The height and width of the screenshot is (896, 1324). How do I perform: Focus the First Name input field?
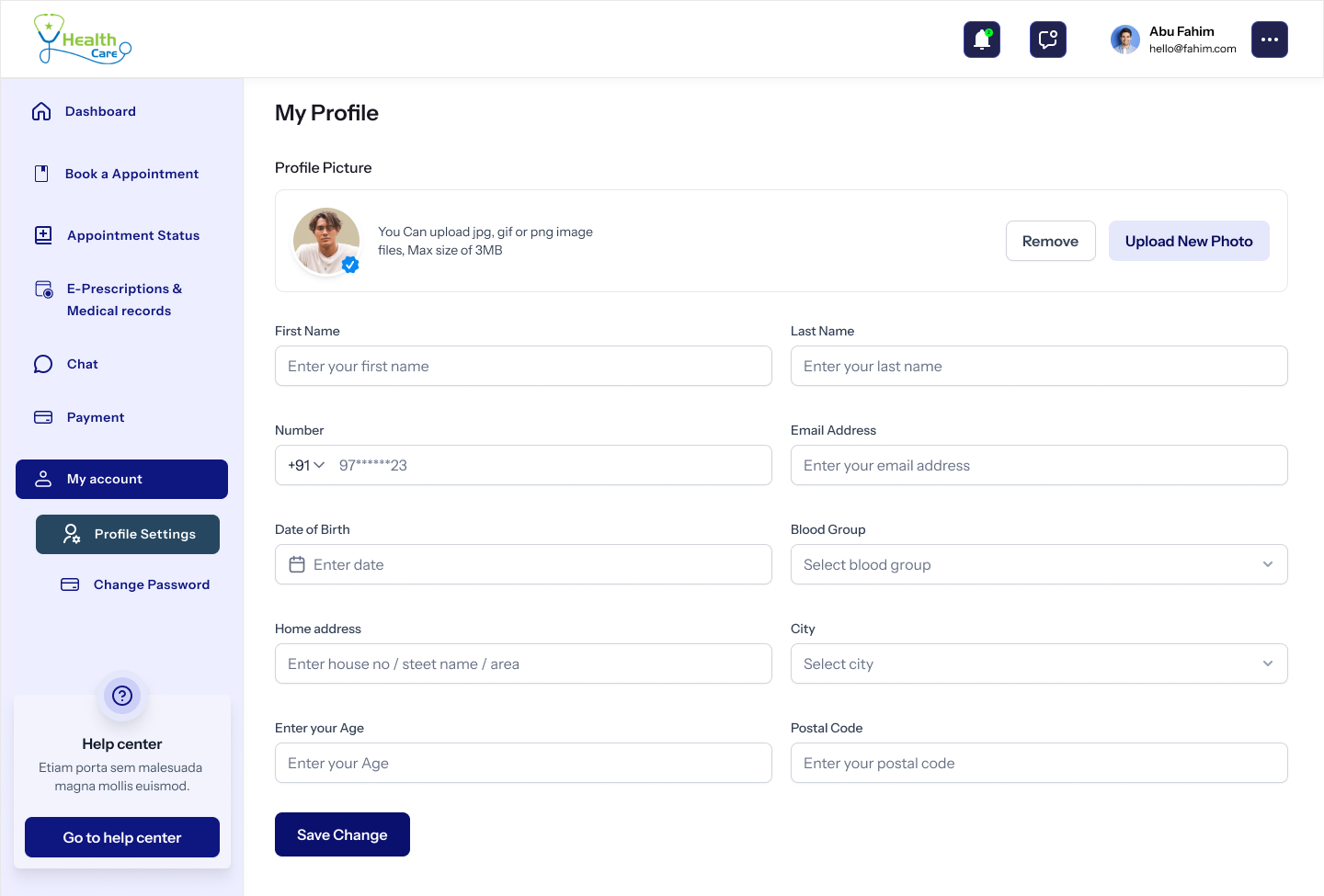[523, 366]
